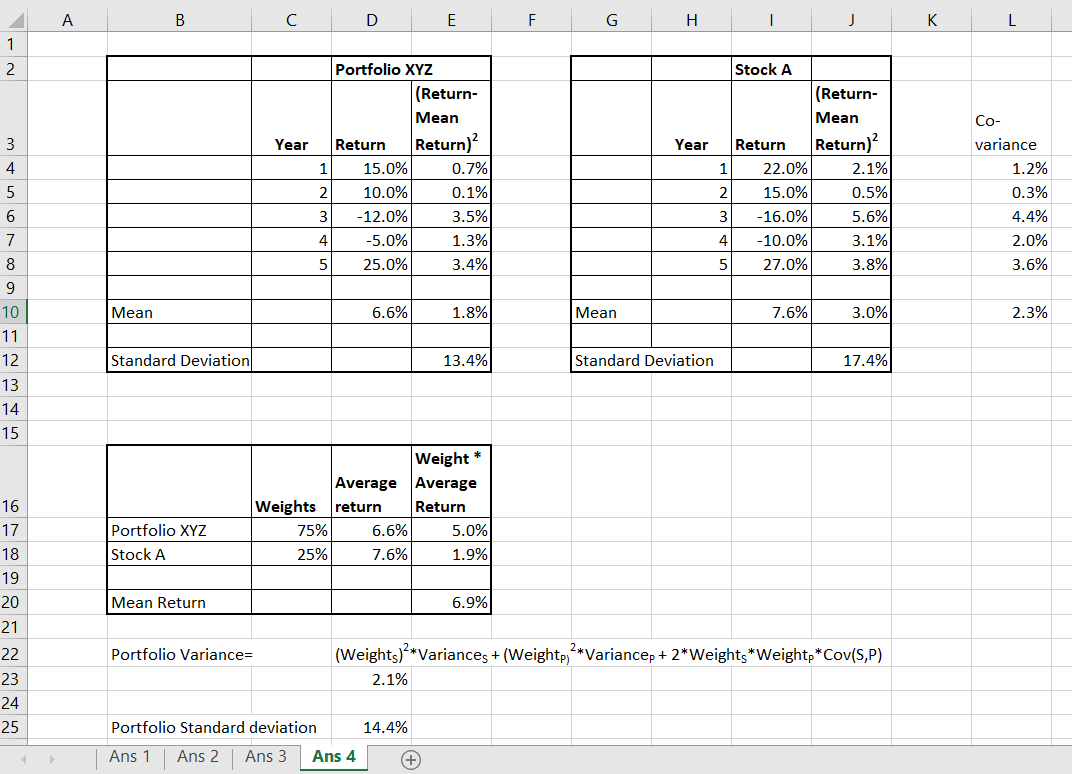Select the active Ans 4 sheet tab
This screenshot has width=1072, height=774.
pyautogui.click(x=334, y=757)
